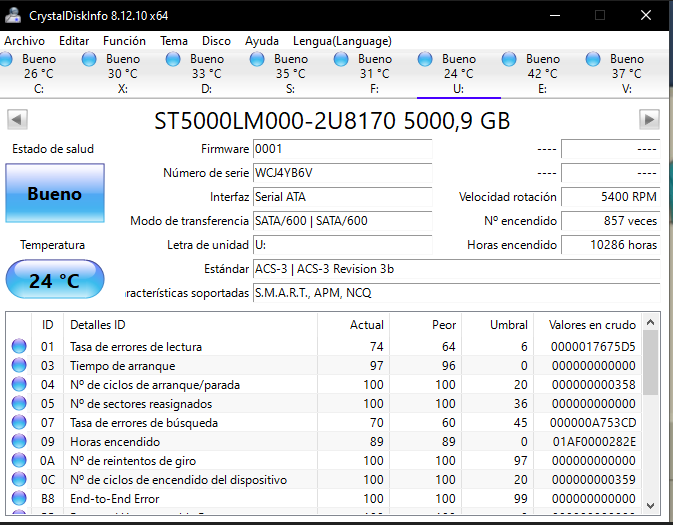The height and width of the screenshot is (525, 673).
Task: Click the Firmware field 0001
Action: pyautogui.click(x=343, y=149)
